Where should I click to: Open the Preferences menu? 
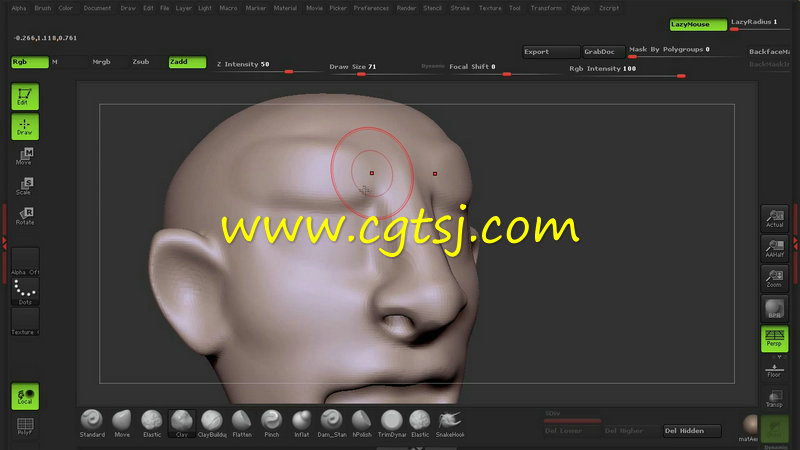coord(371,8)
